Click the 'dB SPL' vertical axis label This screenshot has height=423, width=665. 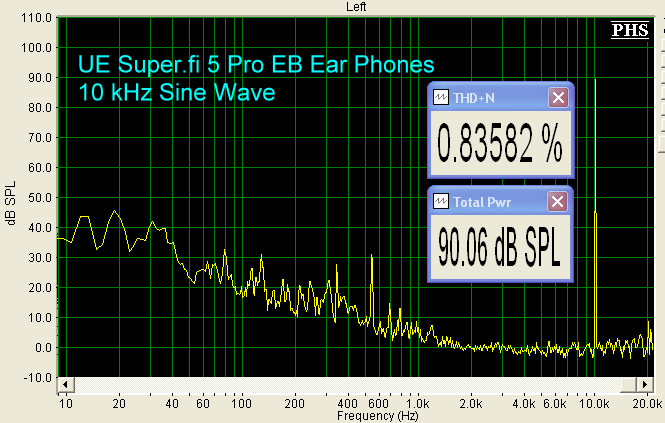[x=11, y=202]
